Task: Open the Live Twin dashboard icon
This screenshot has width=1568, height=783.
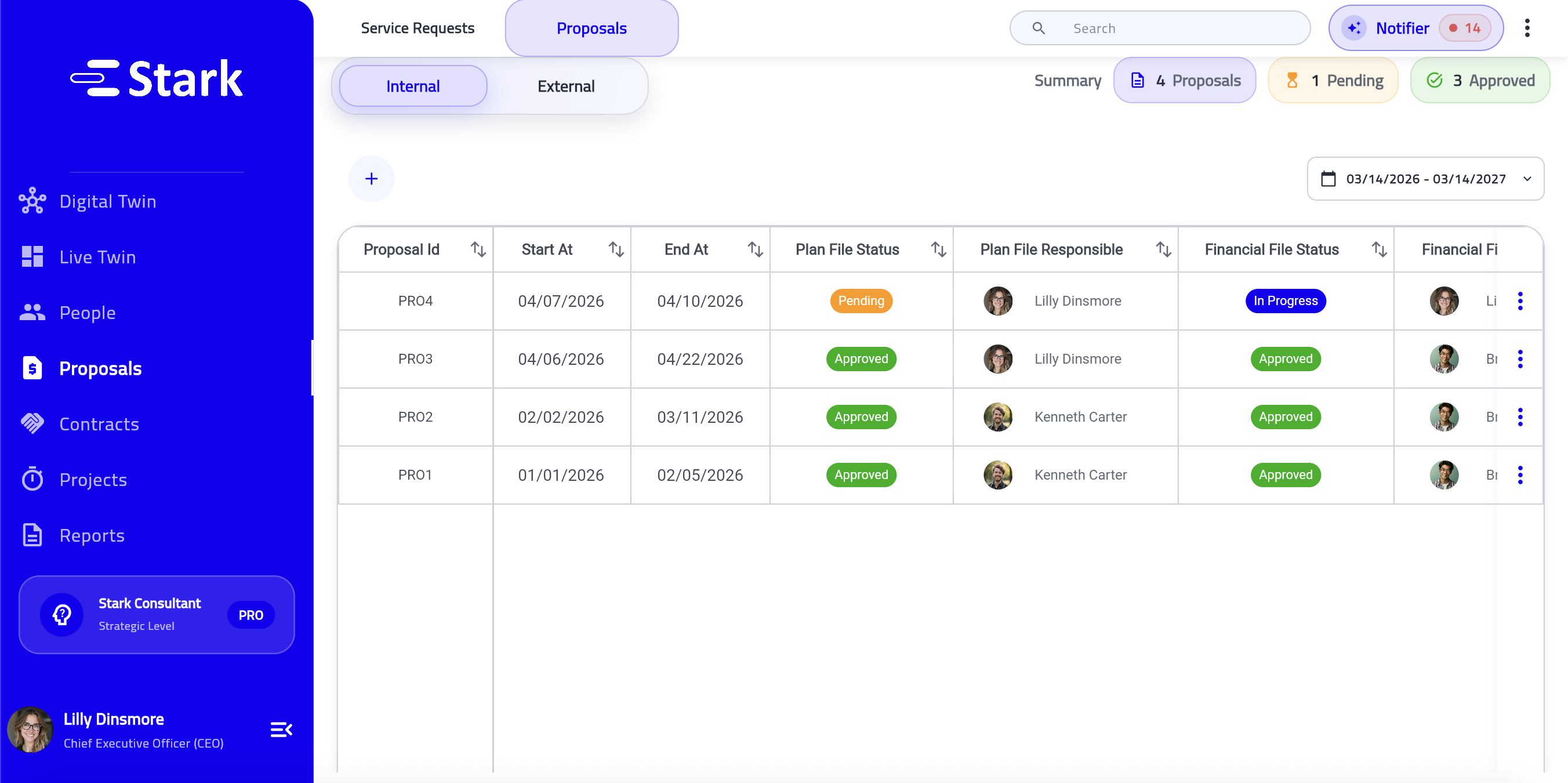Action: click(x=32, y=257)
